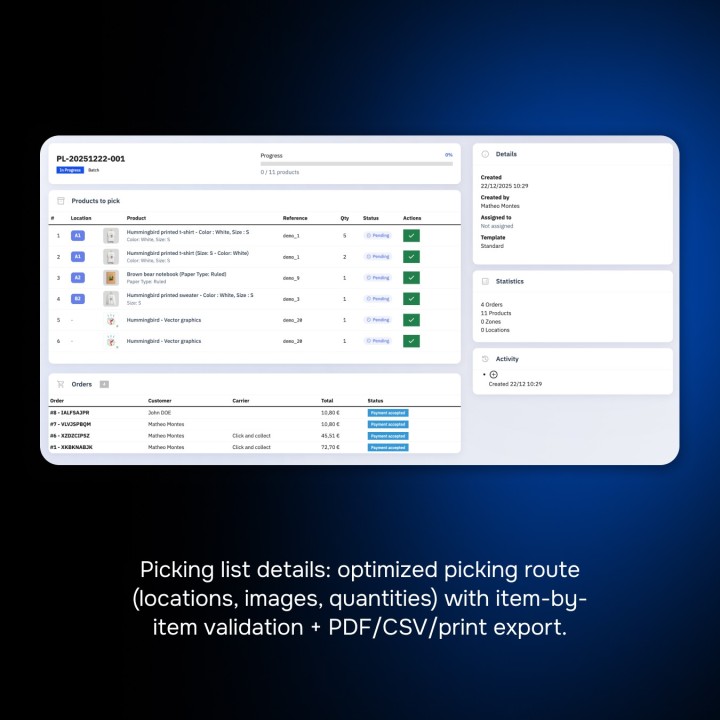This screenshot has height=720, width=720.
Task: Click the Standard template value
Action: (x=492, y=246)
